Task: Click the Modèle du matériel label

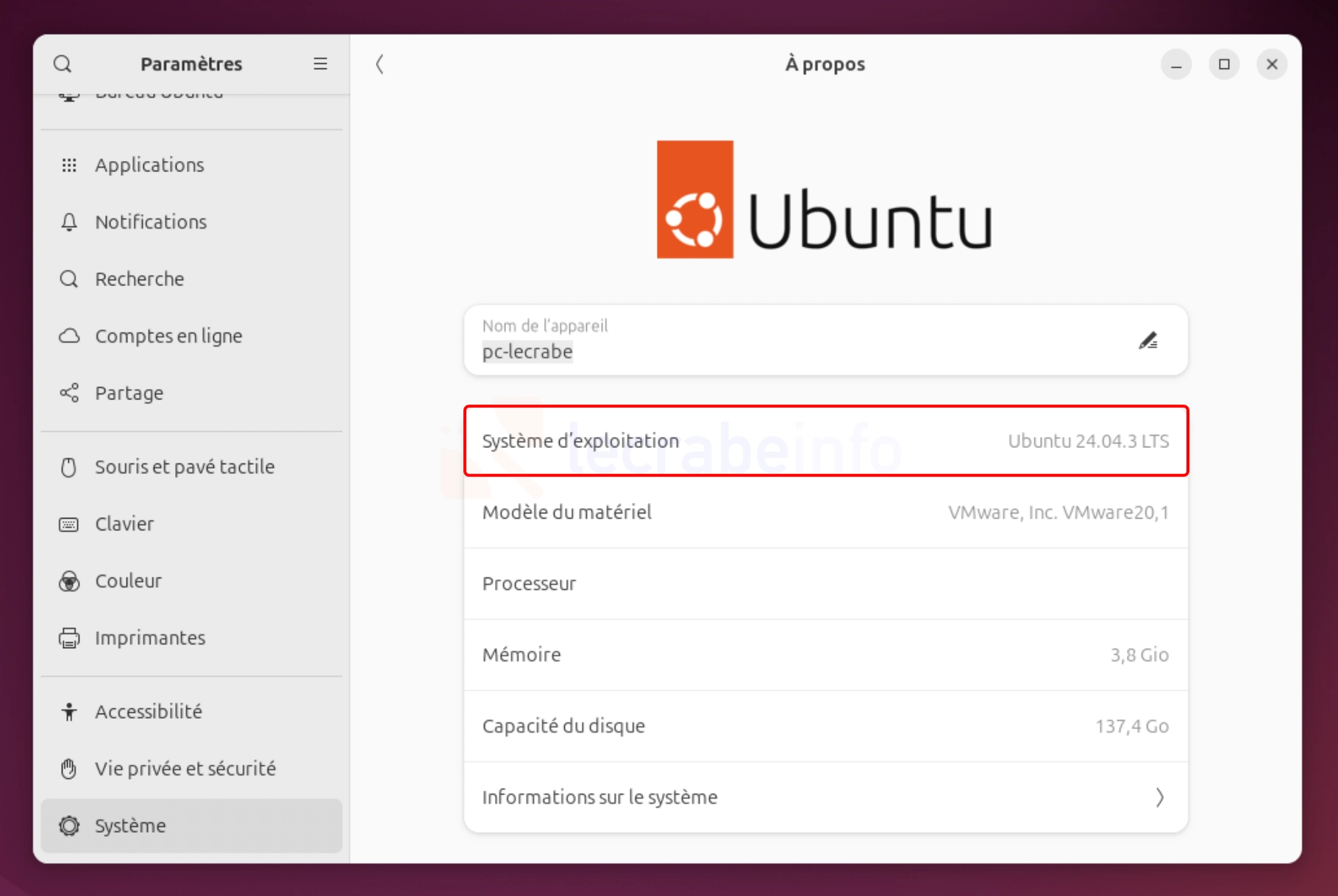Action: (567, 512)
